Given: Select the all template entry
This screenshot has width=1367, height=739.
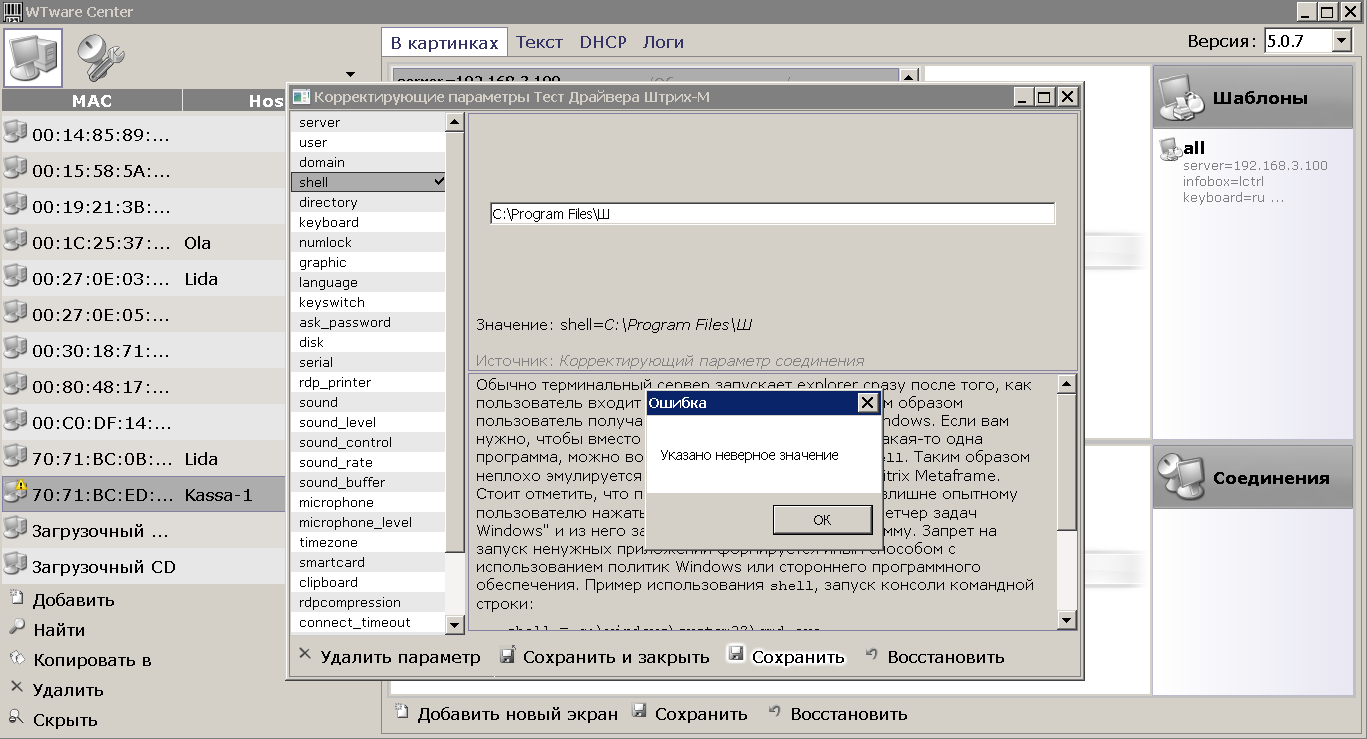Looking at the screenshot, I should click(x=1194, y=148).
